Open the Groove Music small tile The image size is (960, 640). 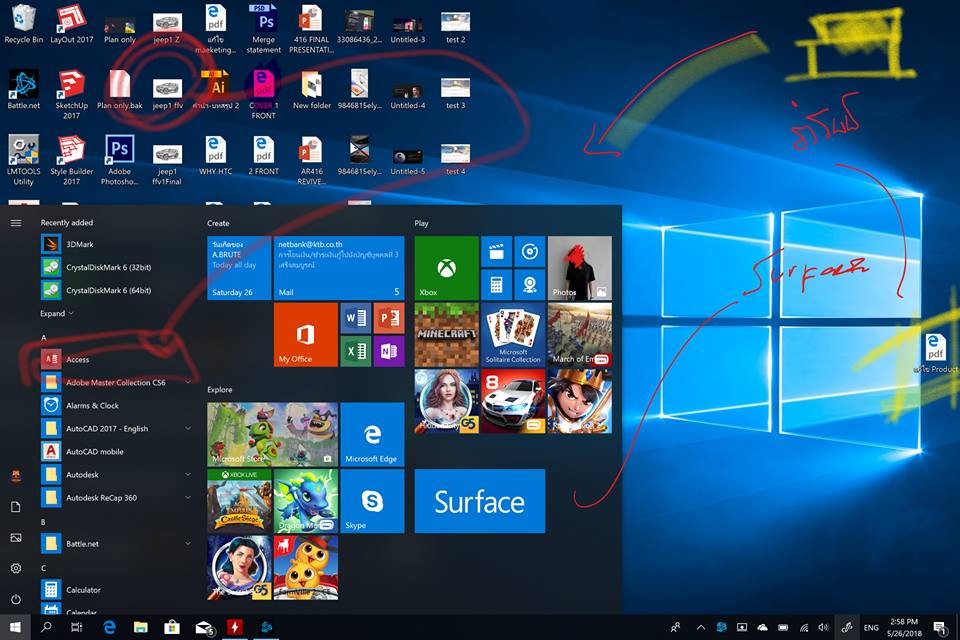tap(530, 252)
